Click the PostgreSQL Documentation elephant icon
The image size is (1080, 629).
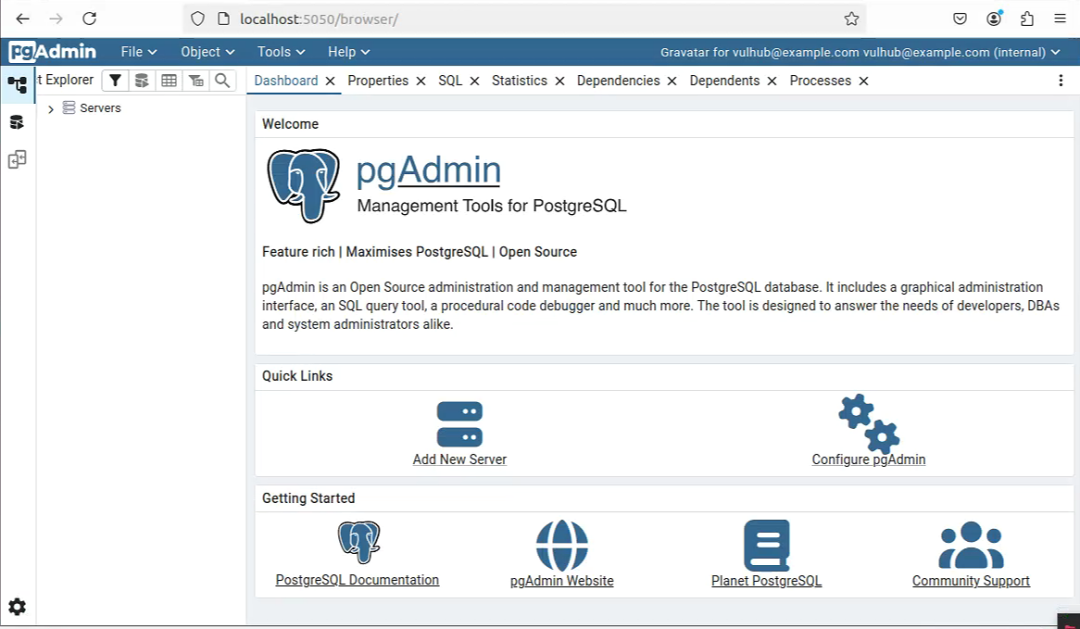(358, 542)
